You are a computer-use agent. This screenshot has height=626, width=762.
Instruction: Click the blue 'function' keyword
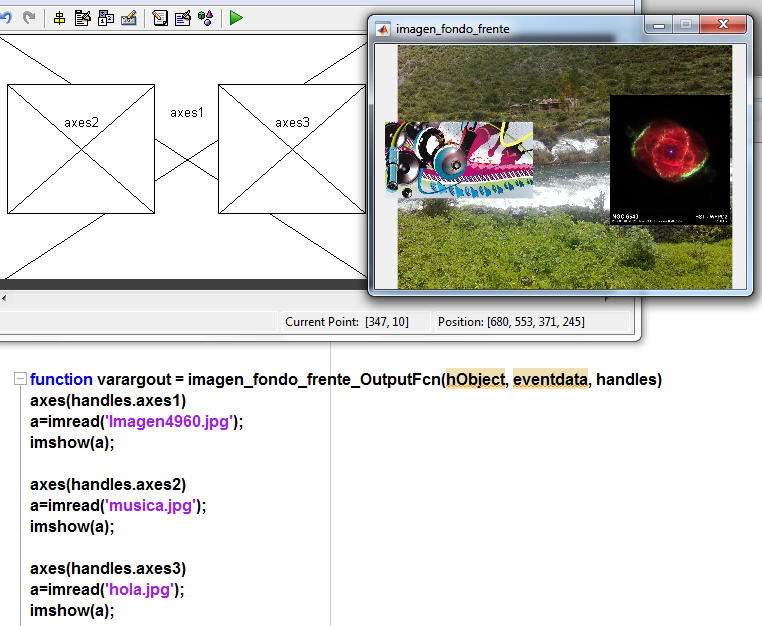pos(61,379)
